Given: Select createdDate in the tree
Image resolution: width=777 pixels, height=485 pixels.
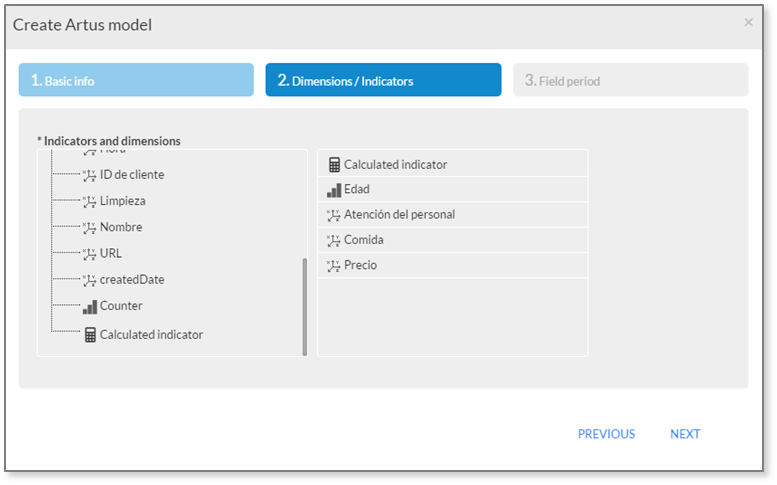Looking at the screenshot, I should coord(132,280).
